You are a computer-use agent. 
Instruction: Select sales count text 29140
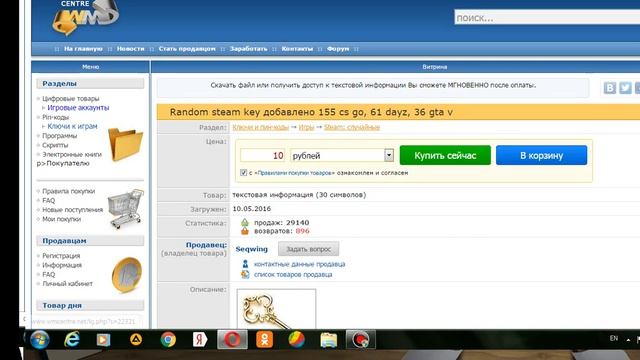pos(298,222)
